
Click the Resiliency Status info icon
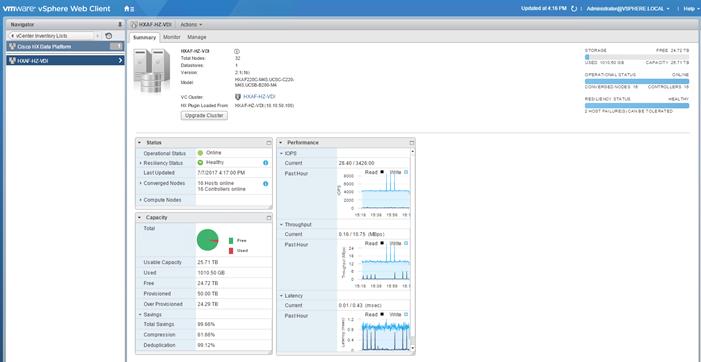click(x=266, y=163)
